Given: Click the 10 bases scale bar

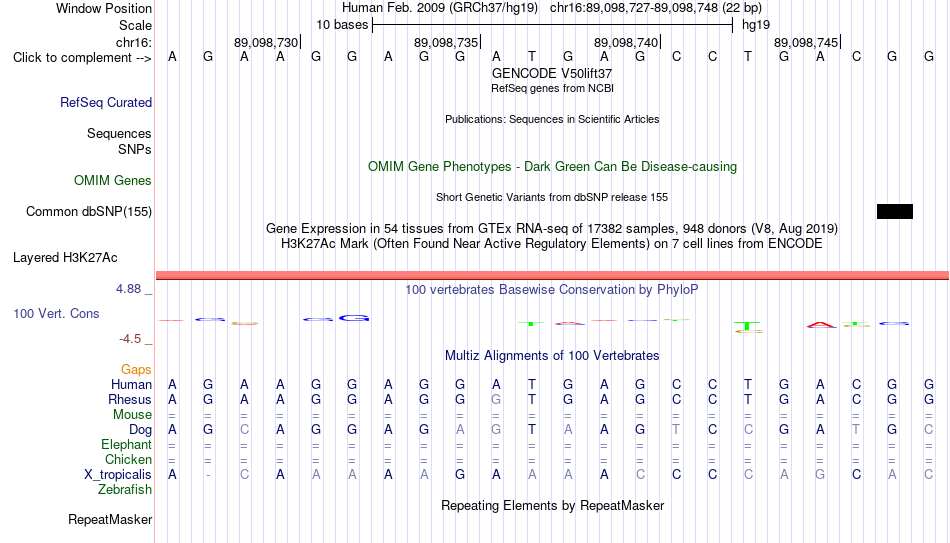Looking at the screenshot, I should [x=553, y=25].
